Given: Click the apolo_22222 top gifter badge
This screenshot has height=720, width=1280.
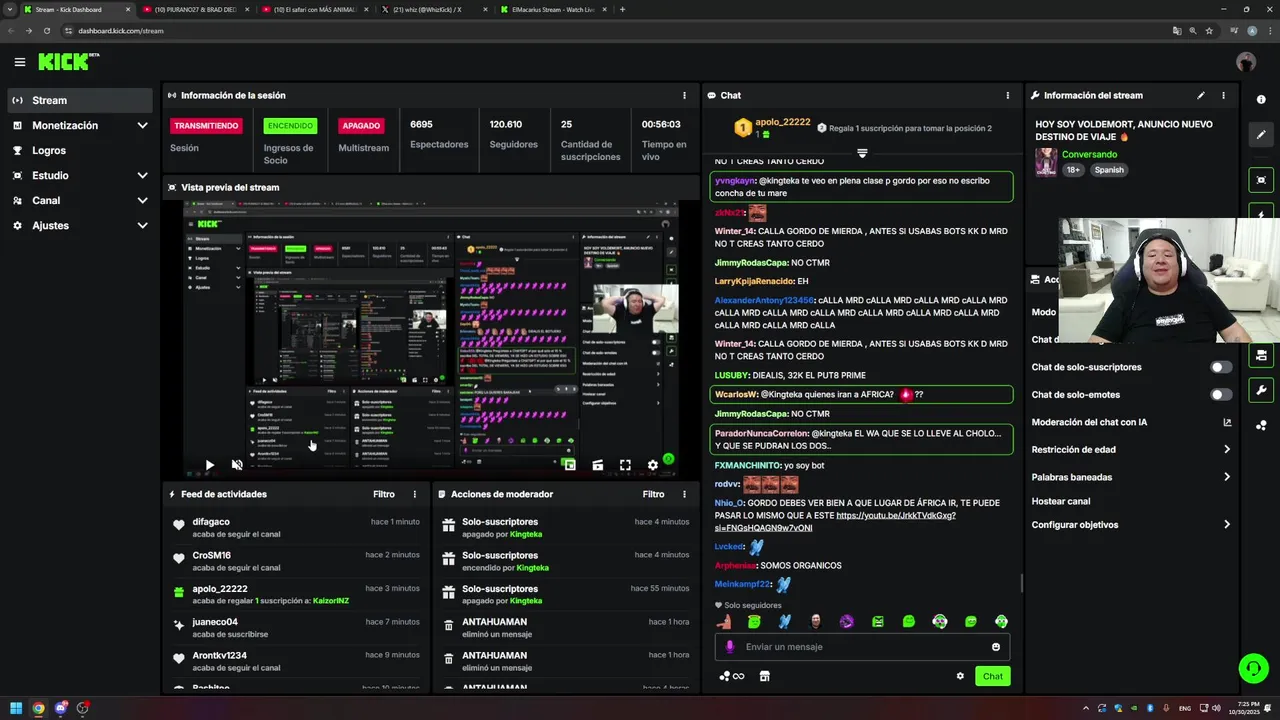Looking at the screenshot, I should (x=743, y=127).
